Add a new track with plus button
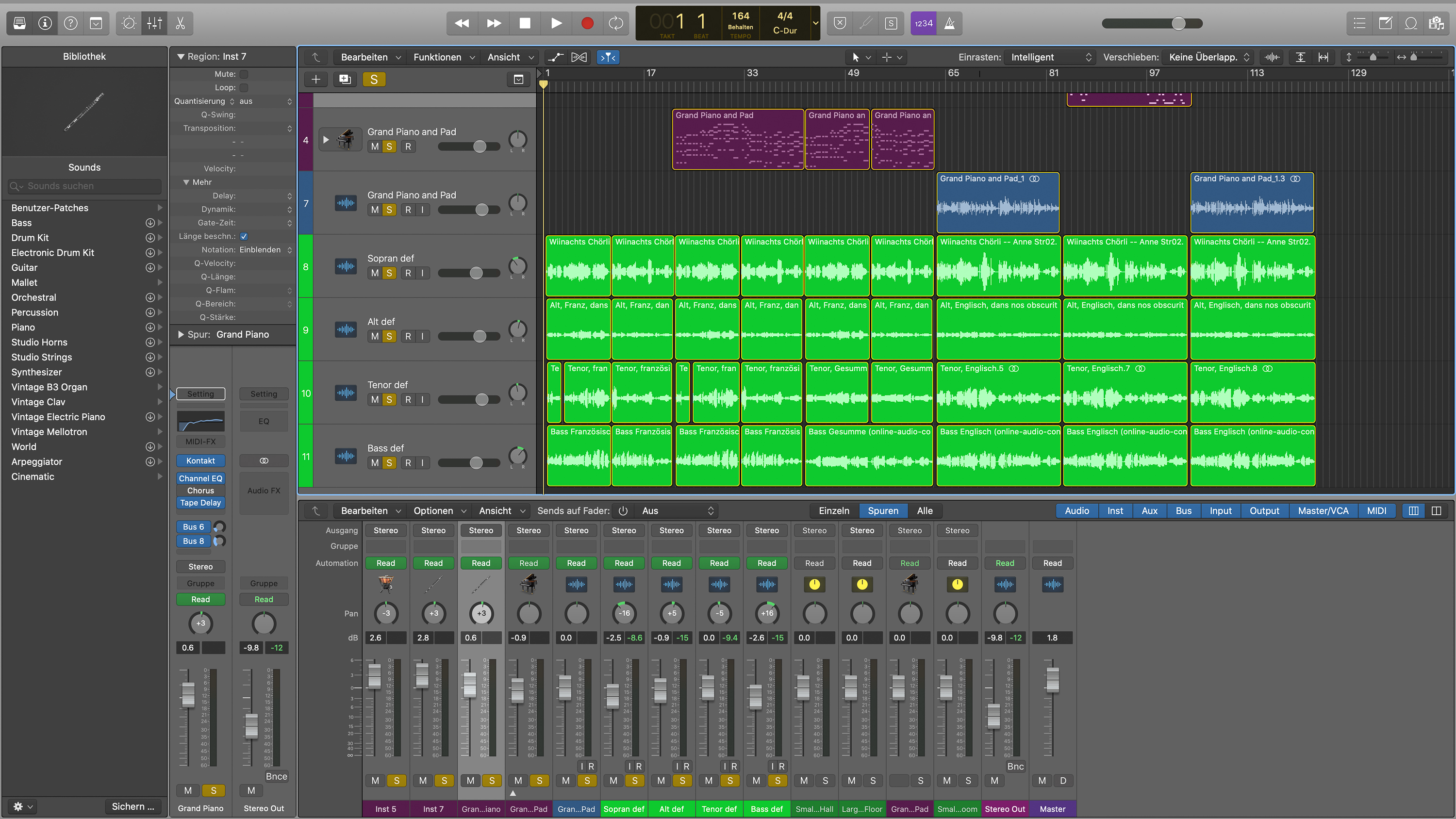Image resolution: width=1456 pixels, height=819 pixels. coord(316,80)
